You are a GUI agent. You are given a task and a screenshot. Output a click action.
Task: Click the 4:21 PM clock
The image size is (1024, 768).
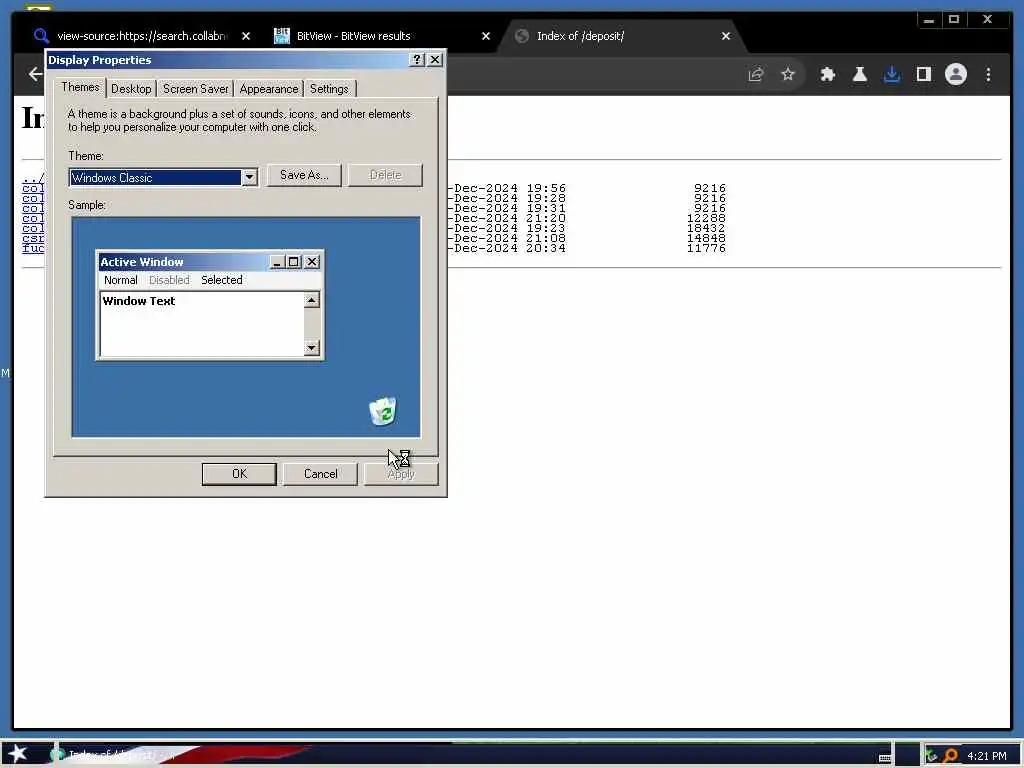pyautogui.click(x=987, y=756)
